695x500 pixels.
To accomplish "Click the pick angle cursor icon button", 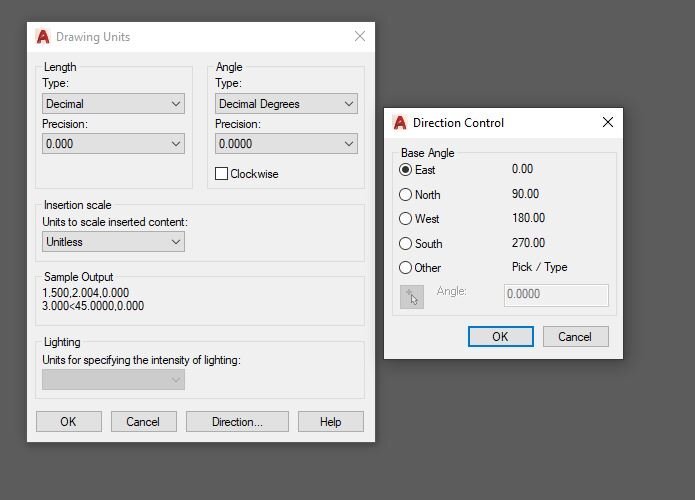I will 412,297.
